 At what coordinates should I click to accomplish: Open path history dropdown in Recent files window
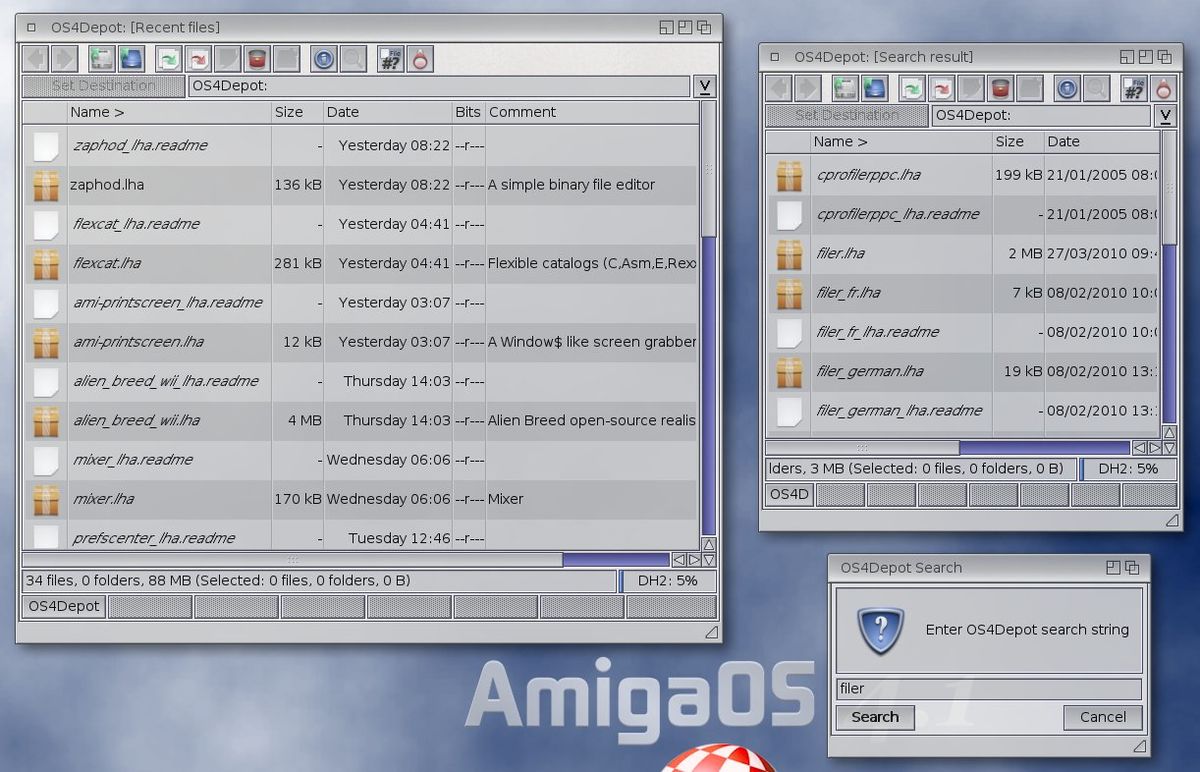click(705, 86)
